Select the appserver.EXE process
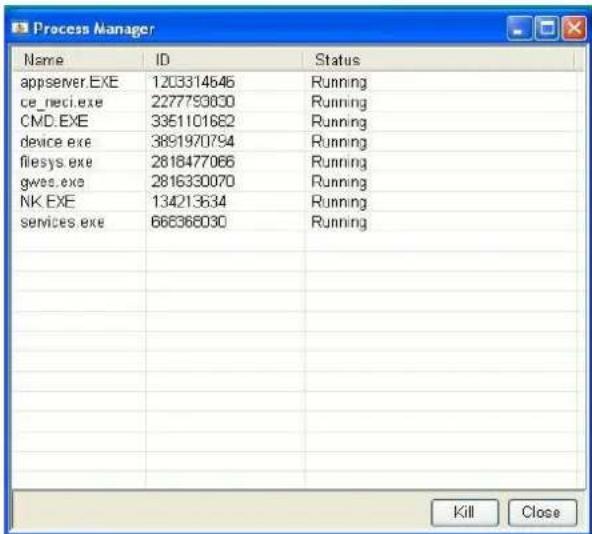Viewport: 592px width, 534px height. pos(69,82)
